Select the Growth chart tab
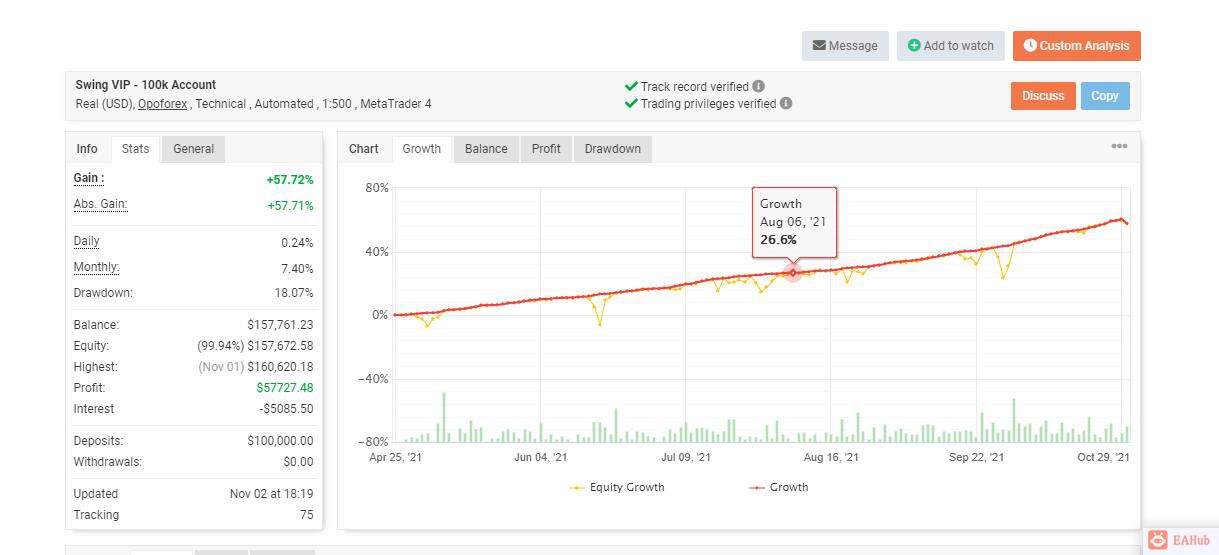 (x=421, y=149)
